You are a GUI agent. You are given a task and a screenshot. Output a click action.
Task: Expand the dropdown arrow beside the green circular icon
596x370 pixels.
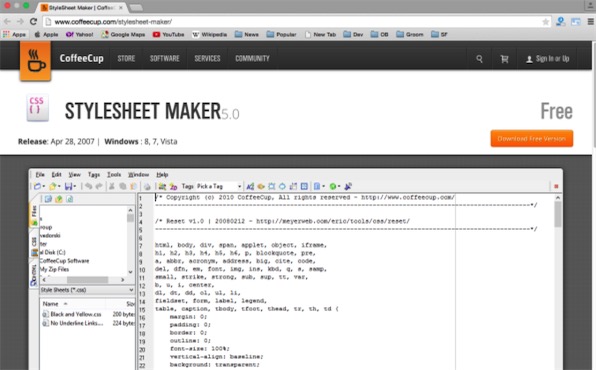point(339,186)
